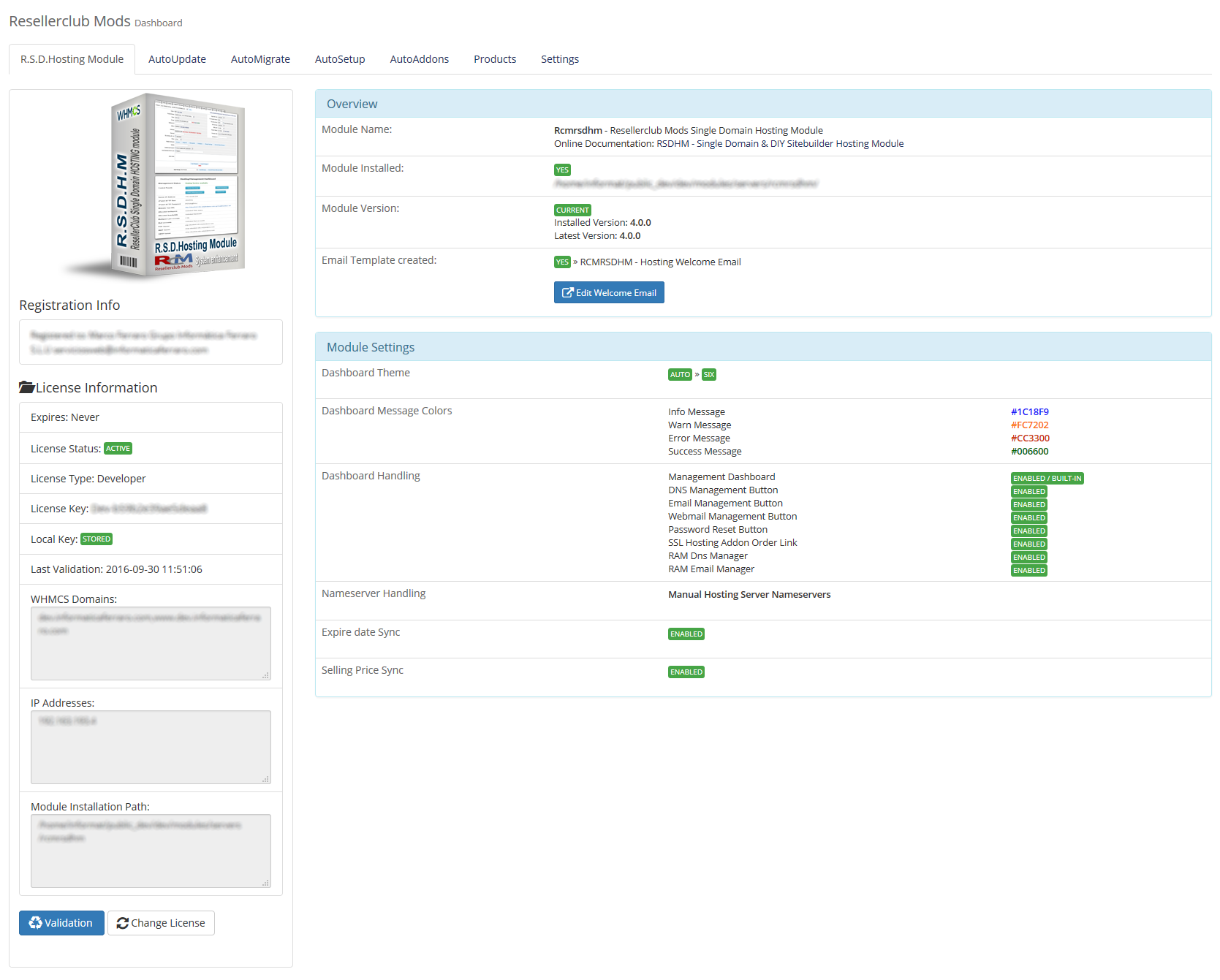Click the 'Dashboard Message Colors' label

click(x=387, y=411)
